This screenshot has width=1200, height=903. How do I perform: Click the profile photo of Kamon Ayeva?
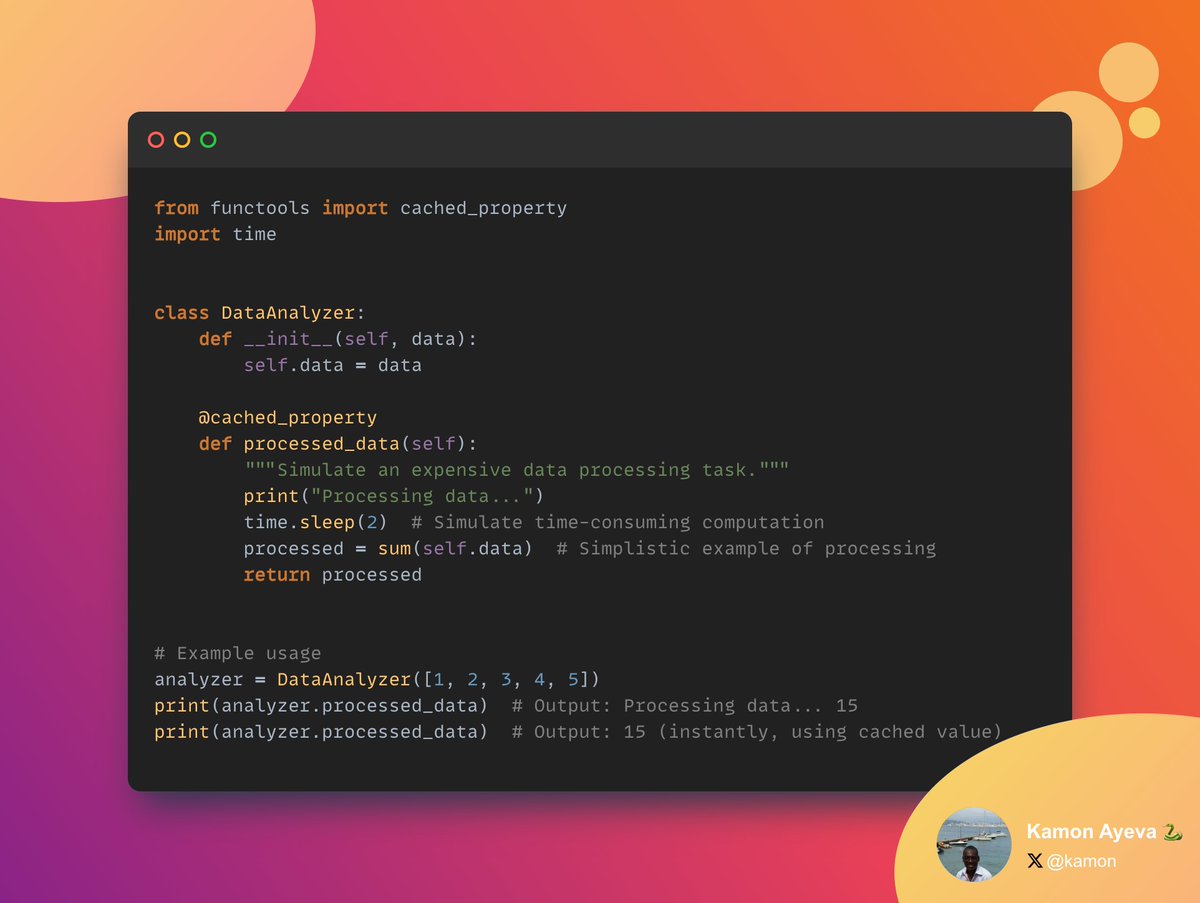[x=974, y=845]
